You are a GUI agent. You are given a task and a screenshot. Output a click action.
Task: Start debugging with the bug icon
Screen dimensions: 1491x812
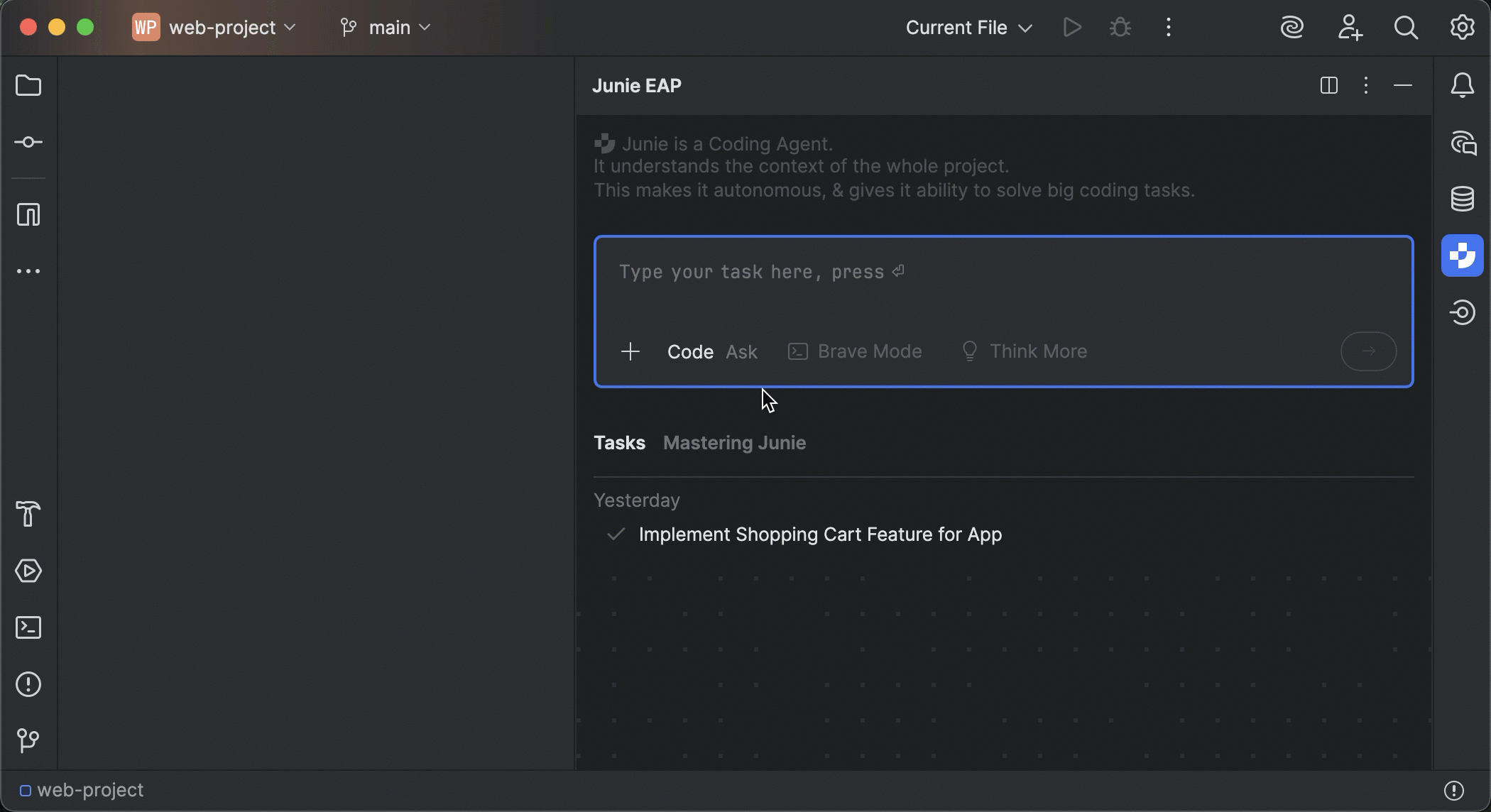[x=1119, y=27]
